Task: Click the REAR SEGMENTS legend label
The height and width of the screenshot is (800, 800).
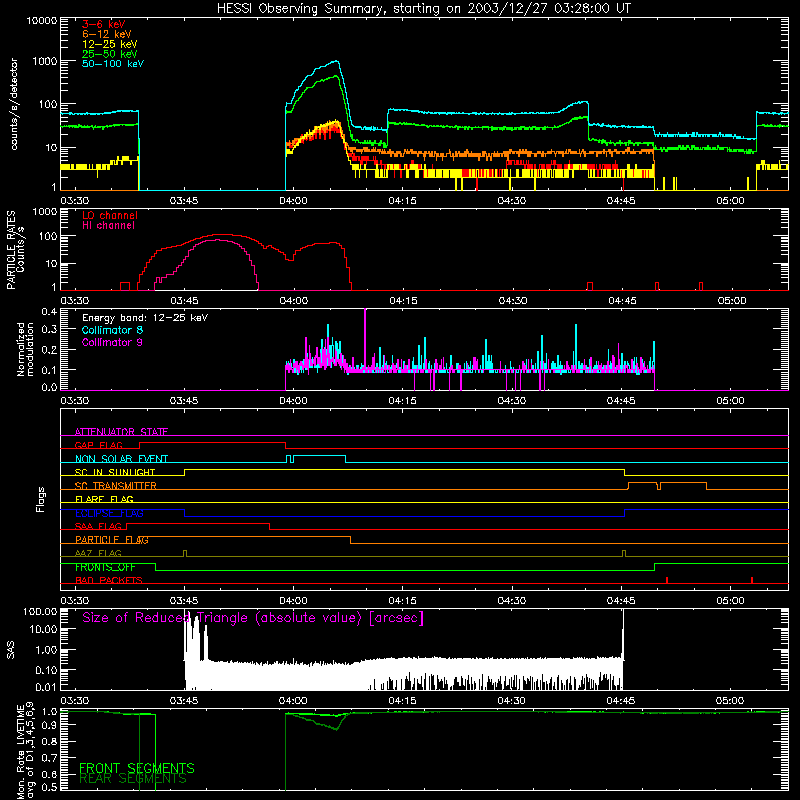Action: pyautogui.click(x=133, y=779)
